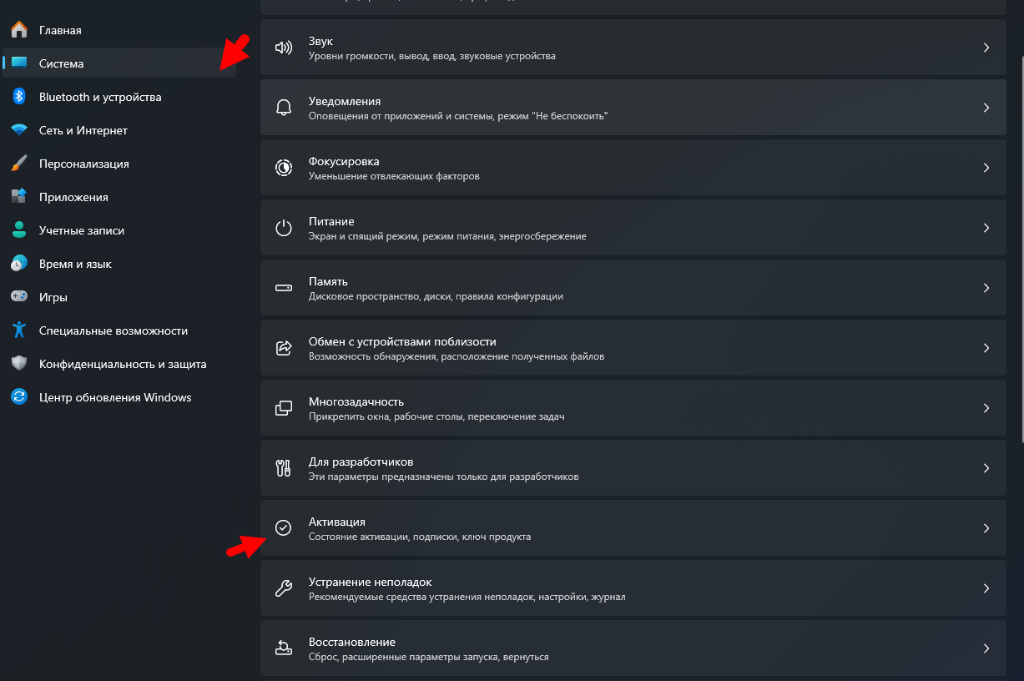Expand the Звук row chevron
This screenshot has width=1024, height=681.
[986, 47]
